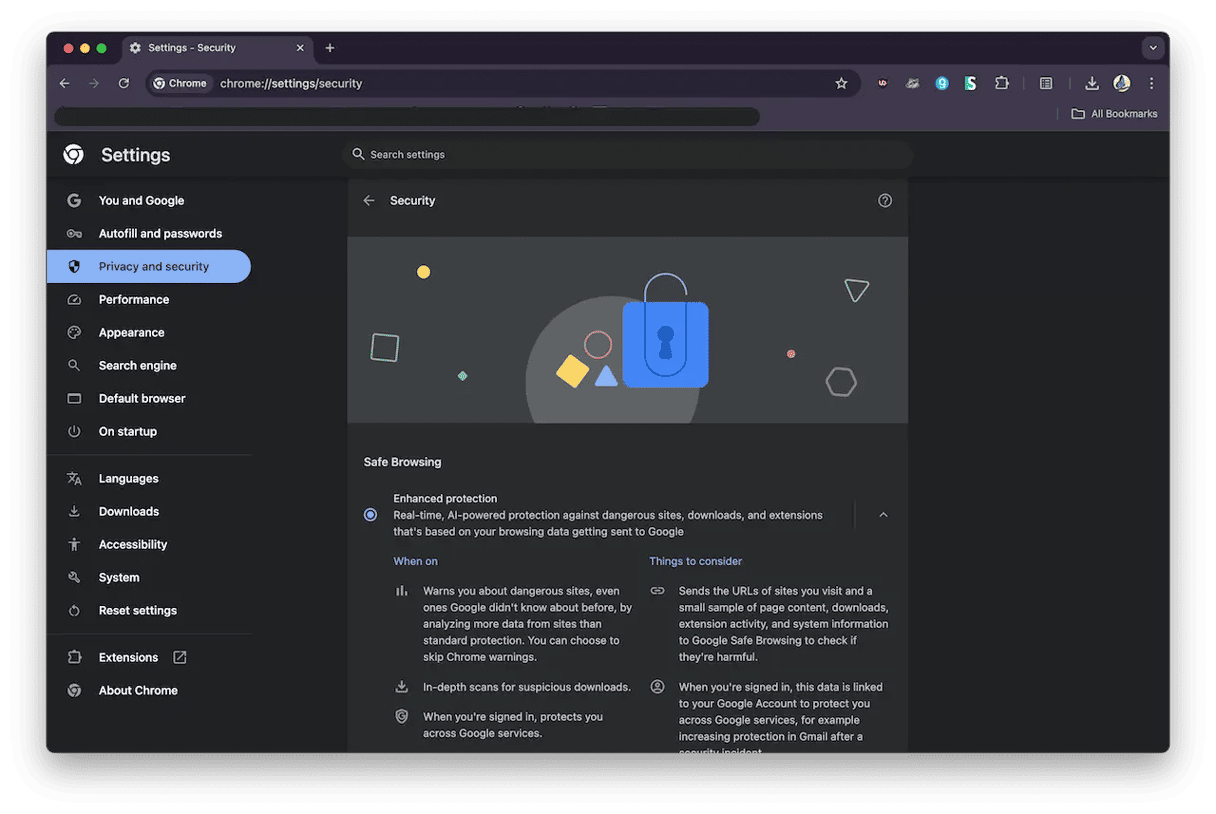
Task: Show downloads via the toolbar download icon
Action: click(1092, 84)
